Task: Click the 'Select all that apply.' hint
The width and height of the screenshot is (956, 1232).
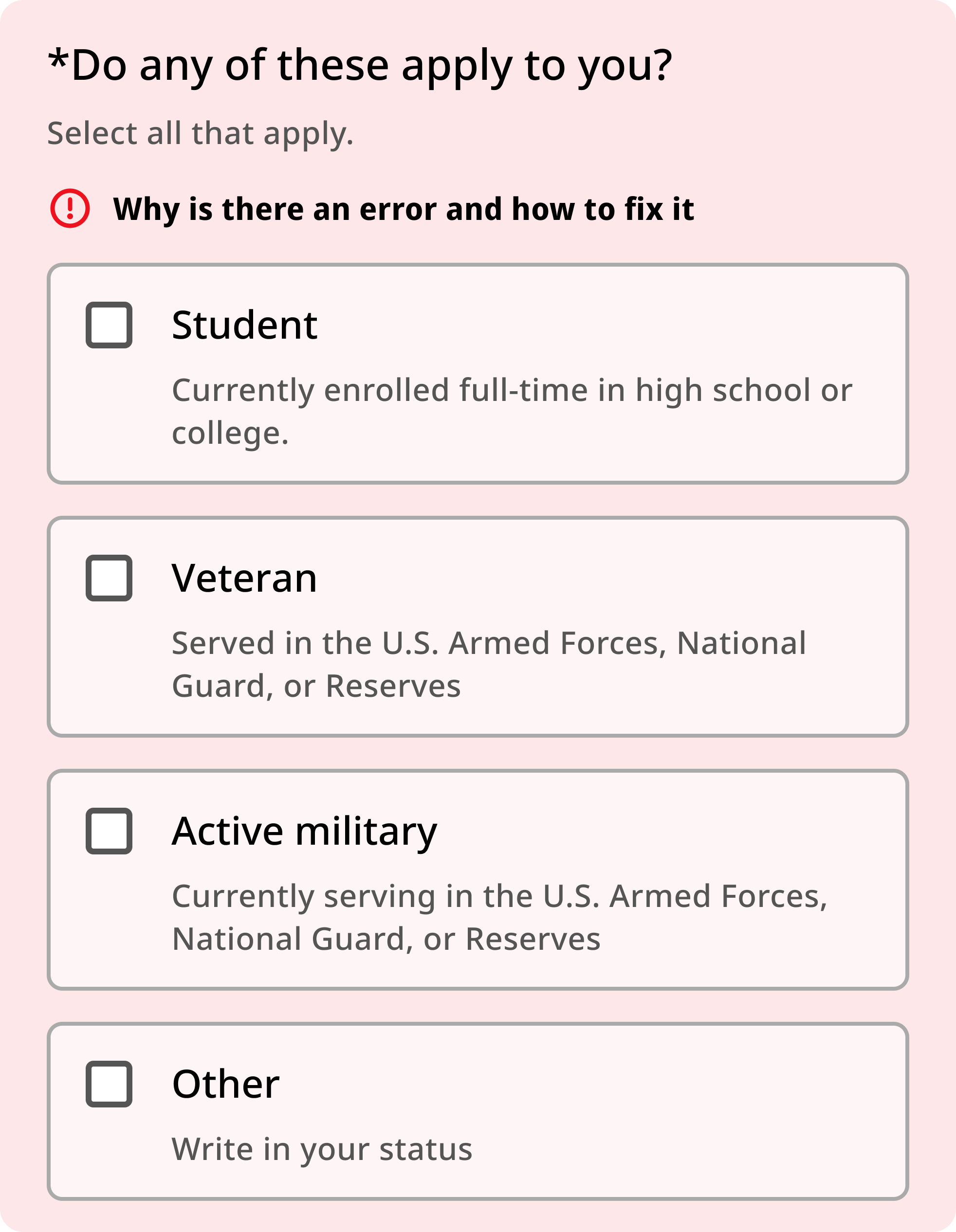Action: click(x=201, y=134)
